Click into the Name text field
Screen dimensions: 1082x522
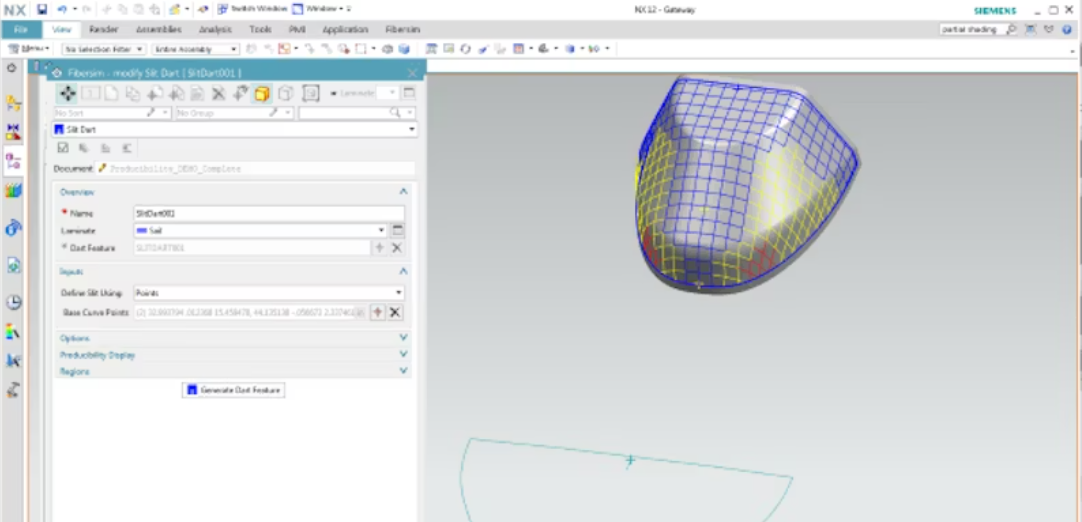tap(268, 213)
